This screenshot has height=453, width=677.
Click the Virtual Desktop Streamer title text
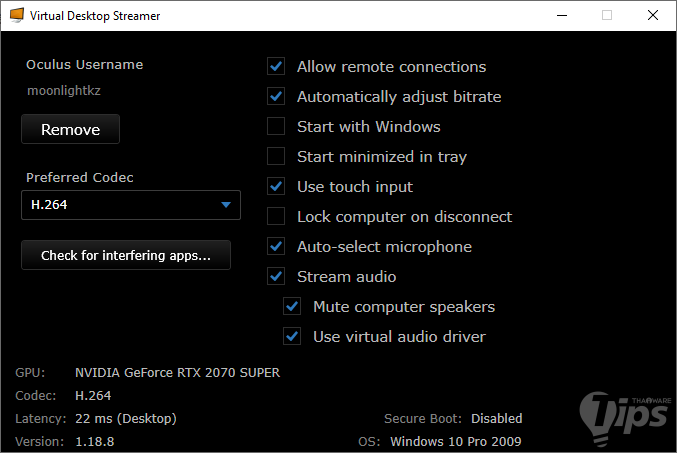(95, 16)
